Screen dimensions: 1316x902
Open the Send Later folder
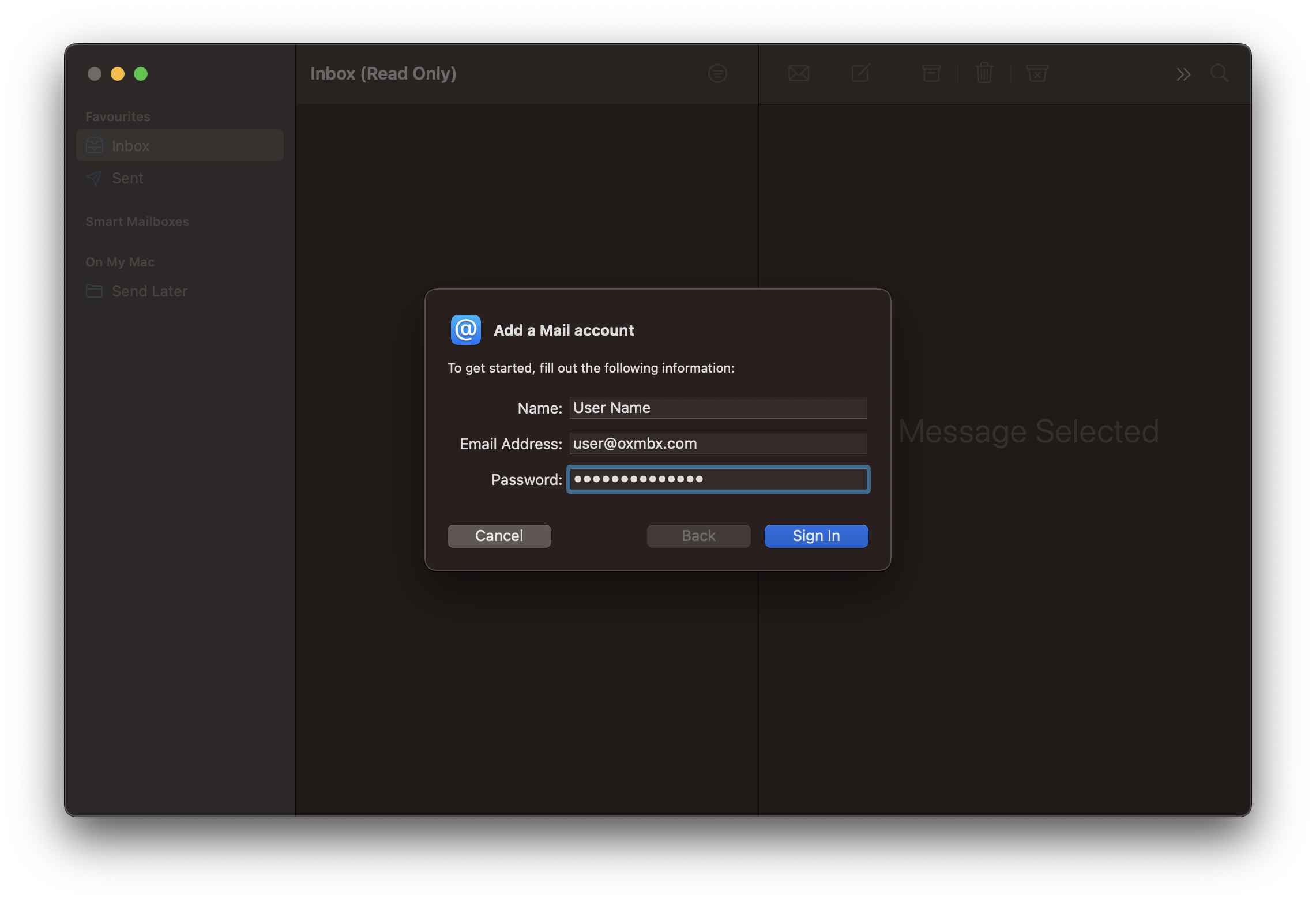tap(149, 291)
